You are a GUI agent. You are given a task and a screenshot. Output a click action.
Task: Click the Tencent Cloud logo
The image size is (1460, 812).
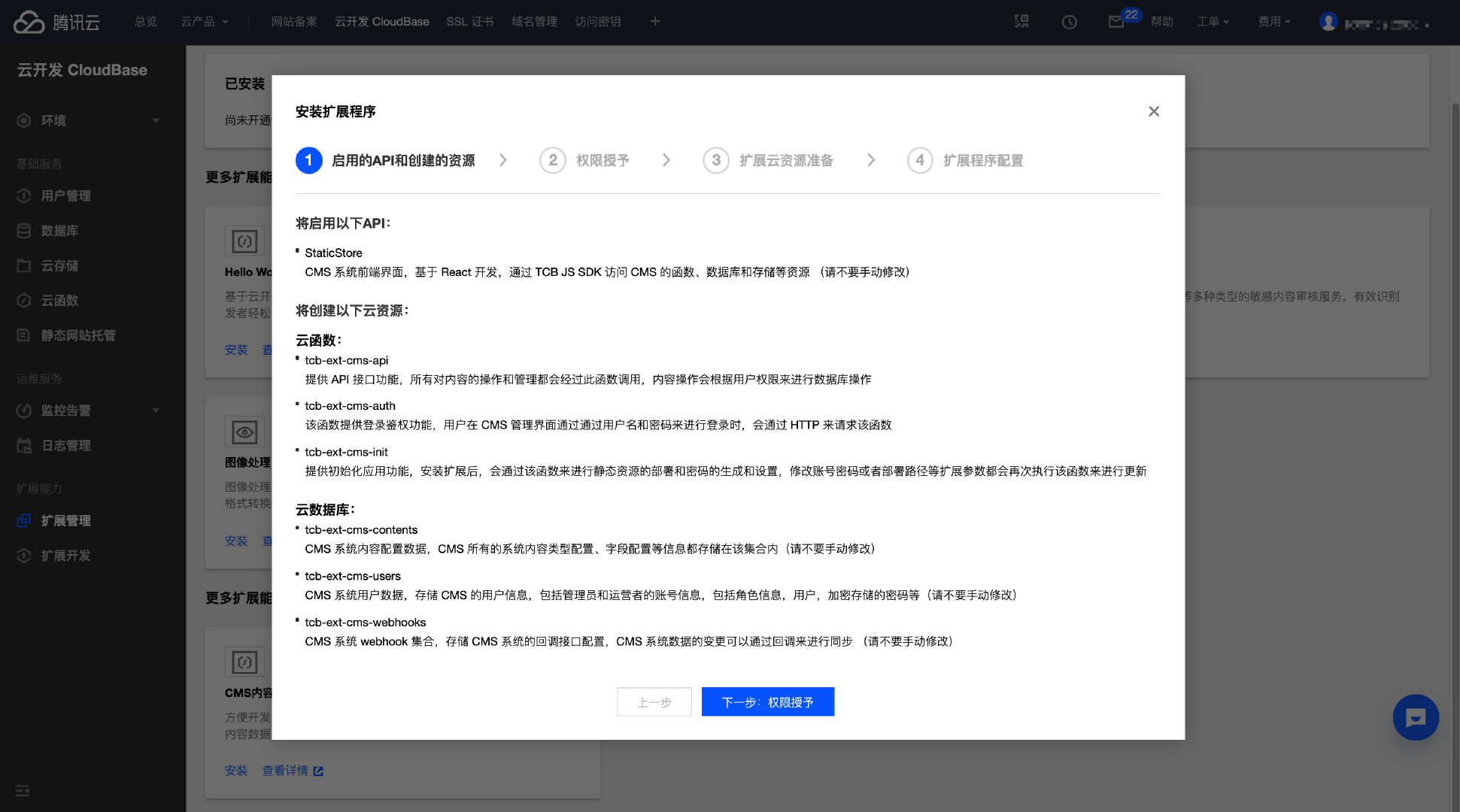(56, 22)
